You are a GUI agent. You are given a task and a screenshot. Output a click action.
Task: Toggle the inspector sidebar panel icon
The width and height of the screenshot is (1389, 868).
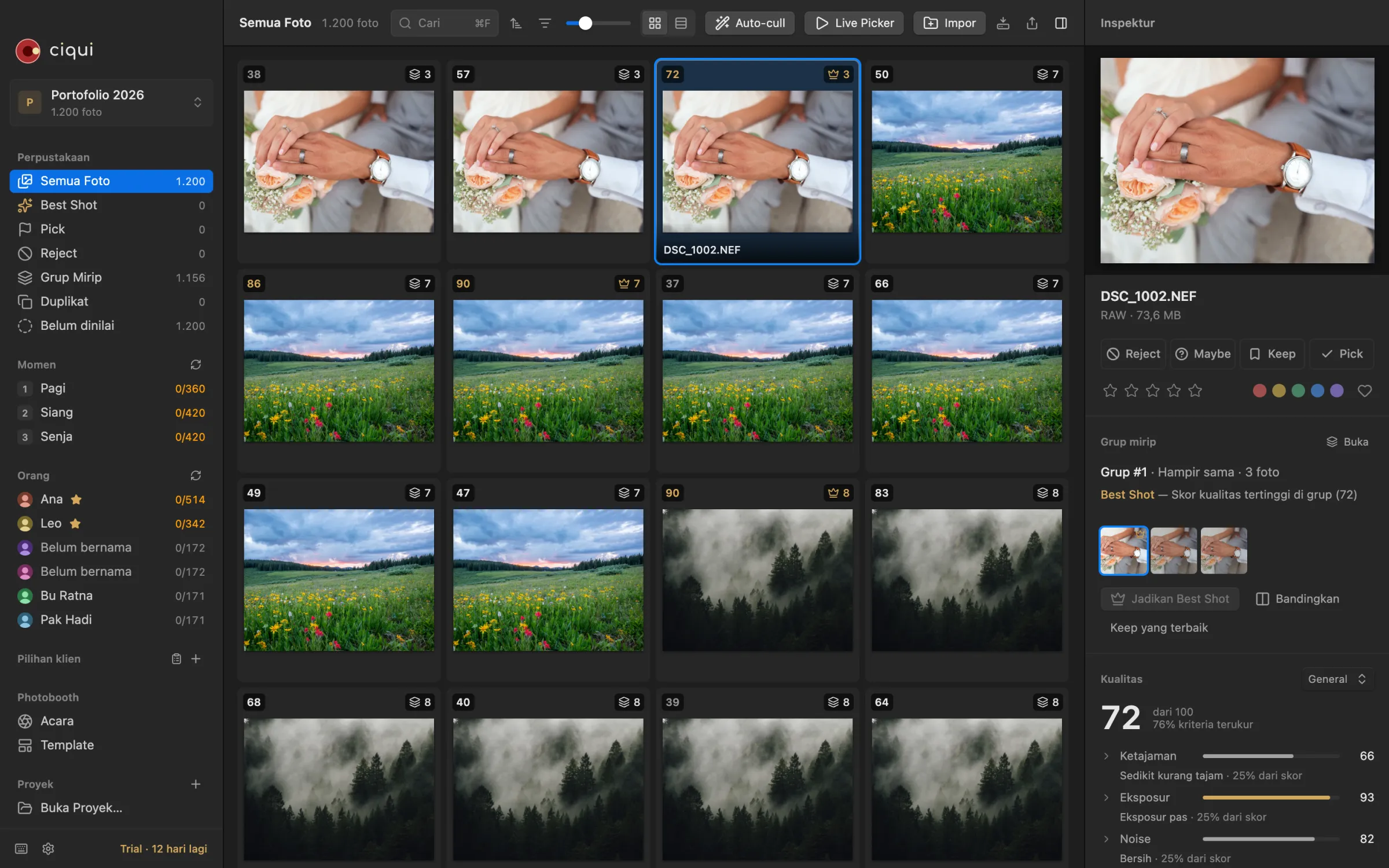pyautogui.click(x=1061, y=23)
